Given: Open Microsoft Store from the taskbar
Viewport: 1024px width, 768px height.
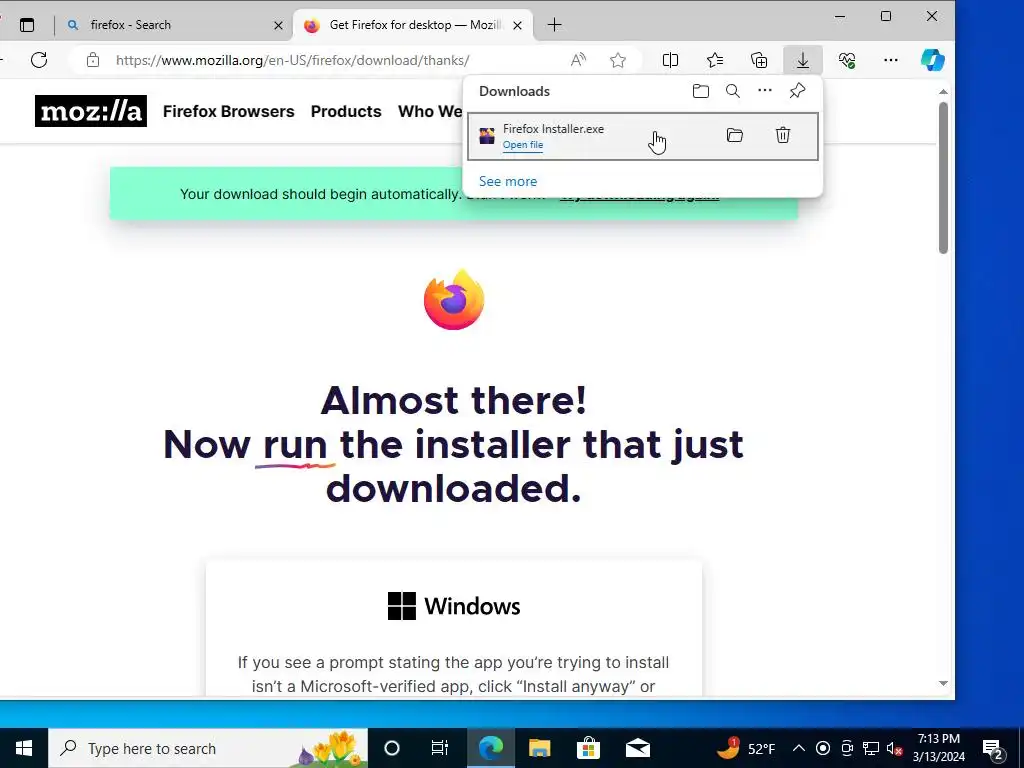Looking at the screenshot, I should click(x=588, y=748).
